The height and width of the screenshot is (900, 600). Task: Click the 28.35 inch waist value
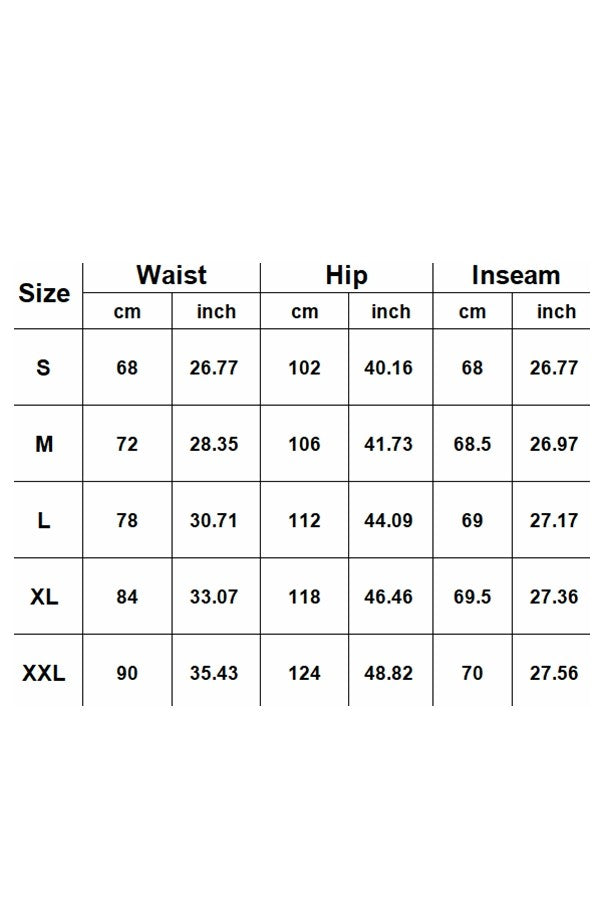pos(214,444)
